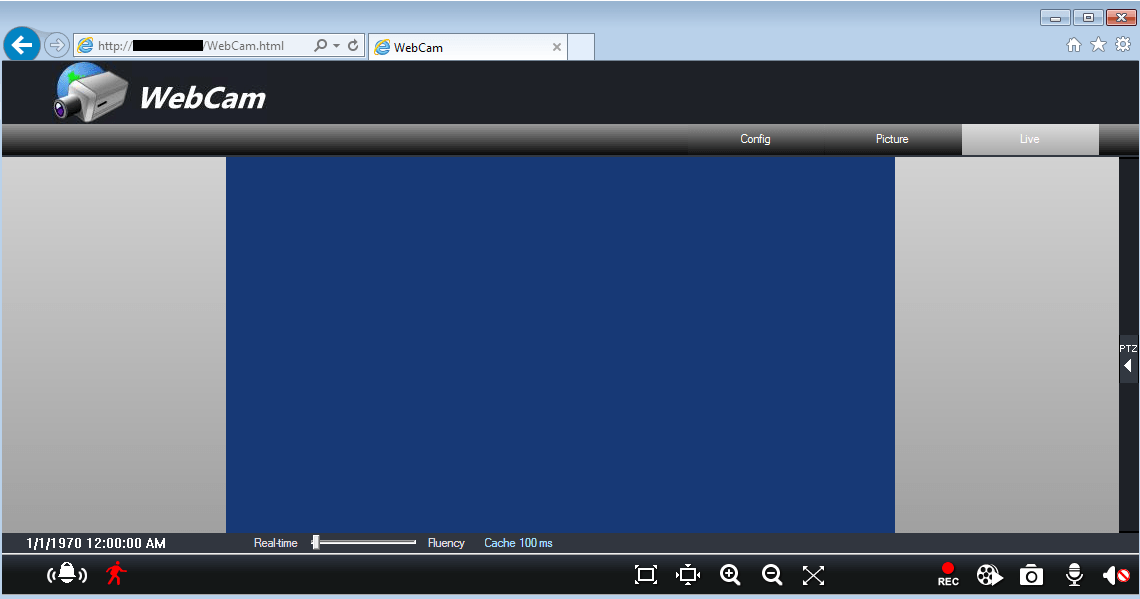Click the original size view icon
Image resolution: width=1140 pixels, height=599 pixels.
pos(646,575)
